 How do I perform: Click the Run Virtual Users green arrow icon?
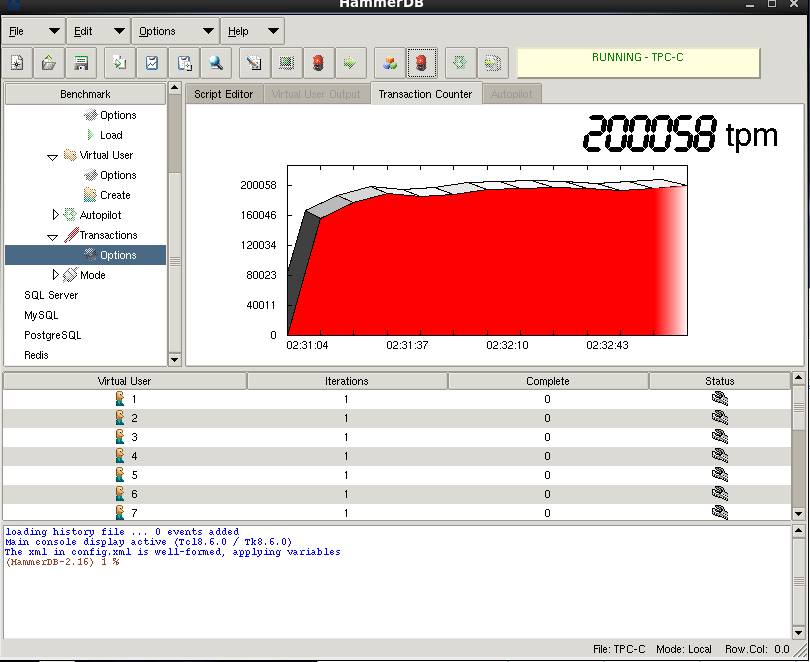pos(350,63)
